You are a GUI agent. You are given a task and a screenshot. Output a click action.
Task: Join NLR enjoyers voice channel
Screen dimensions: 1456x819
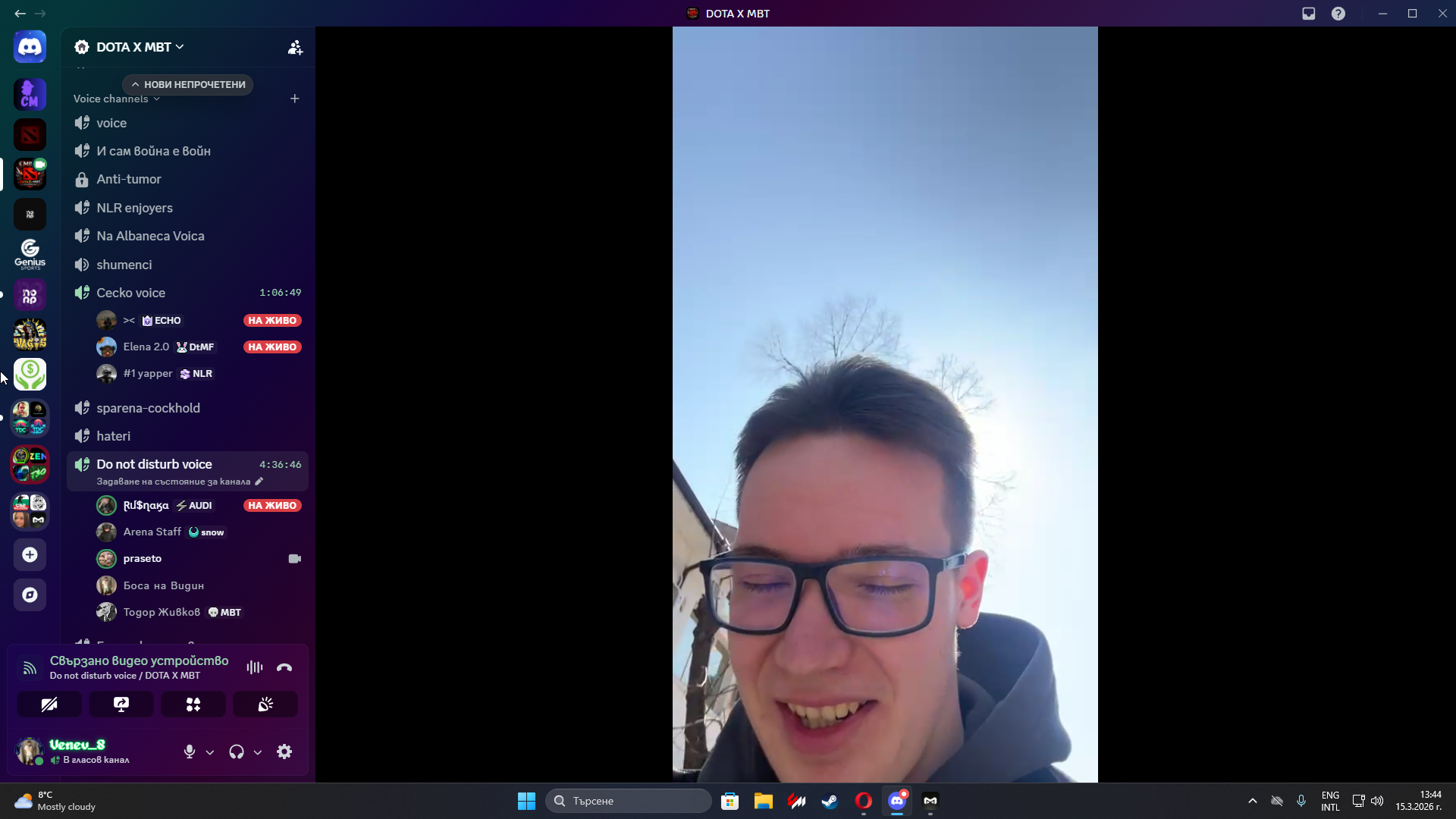pos(187,208)
